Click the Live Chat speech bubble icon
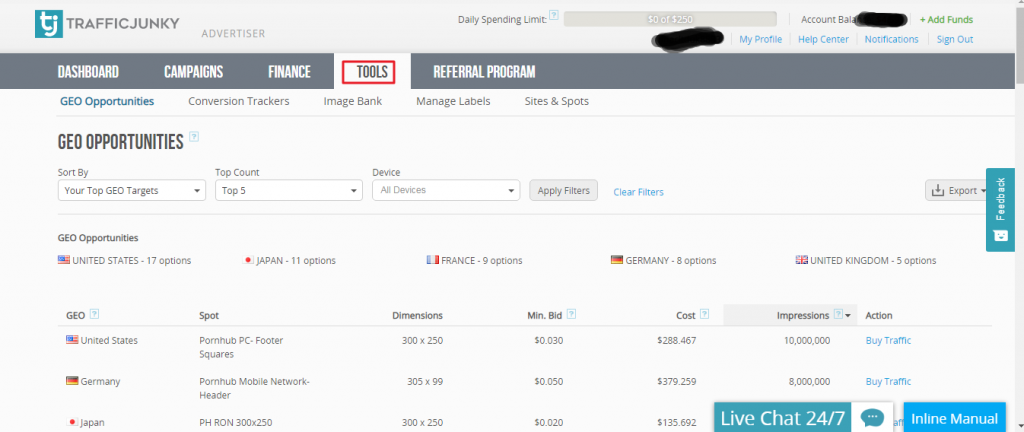1024x432 pixels. tap(871, 418)
